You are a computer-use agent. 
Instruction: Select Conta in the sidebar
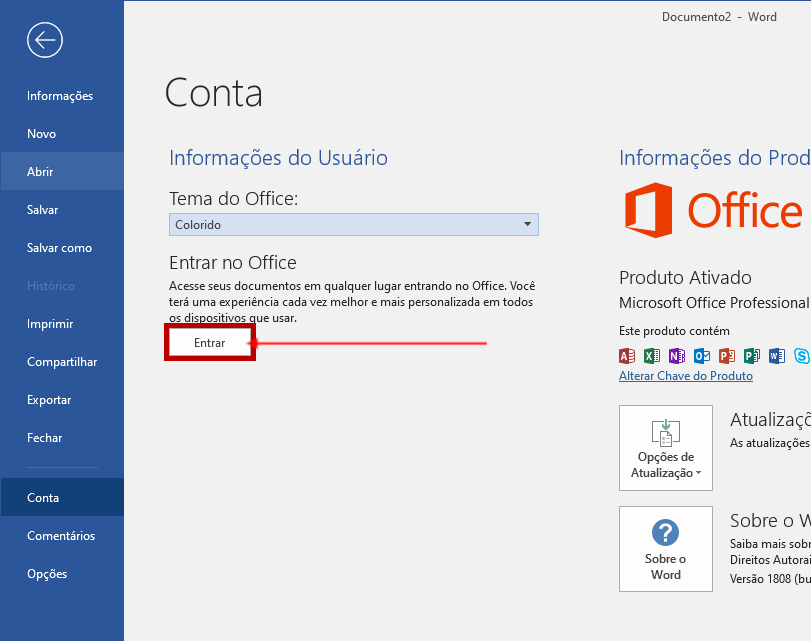[x=62, y=497]
